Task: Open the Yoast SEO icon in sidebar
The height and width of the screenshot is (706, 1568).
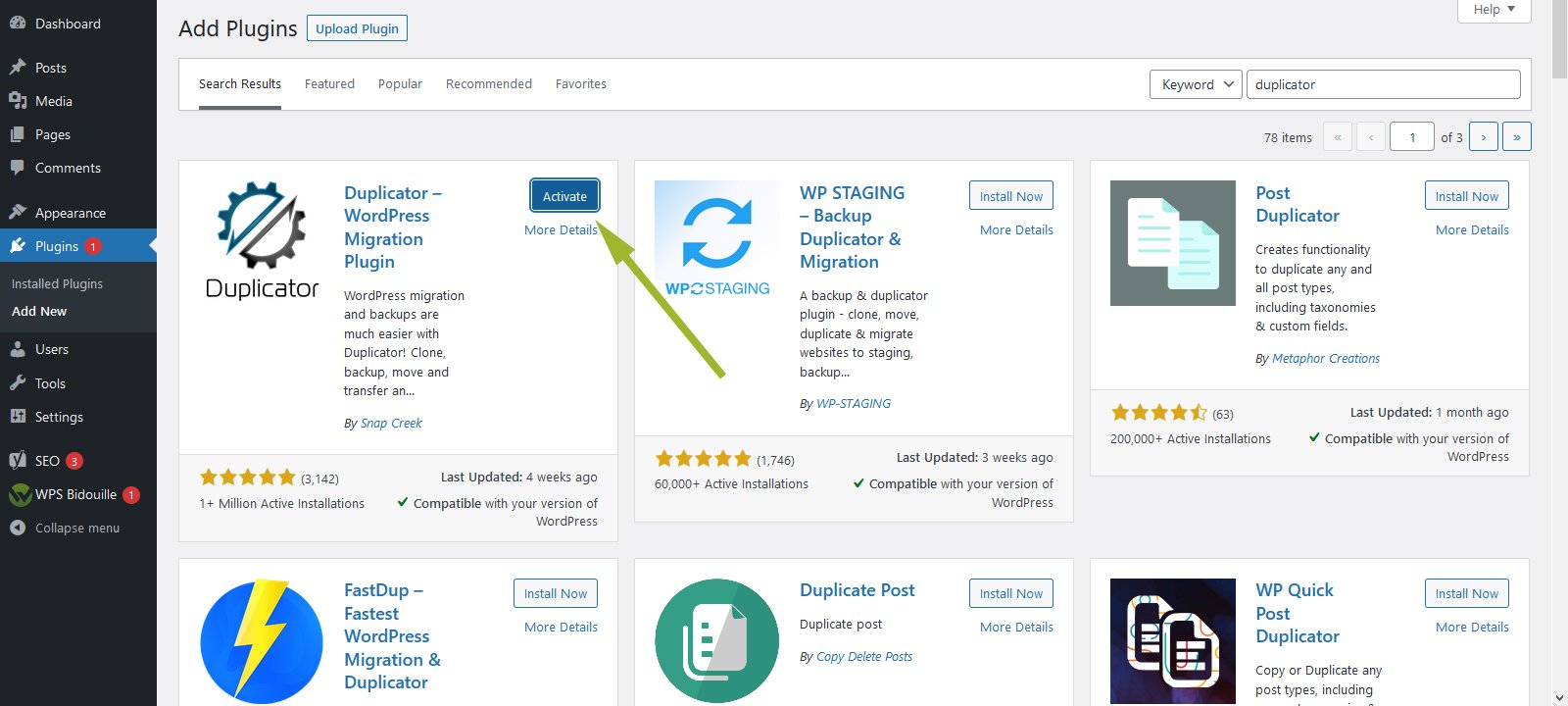Action: click(18, 460)
